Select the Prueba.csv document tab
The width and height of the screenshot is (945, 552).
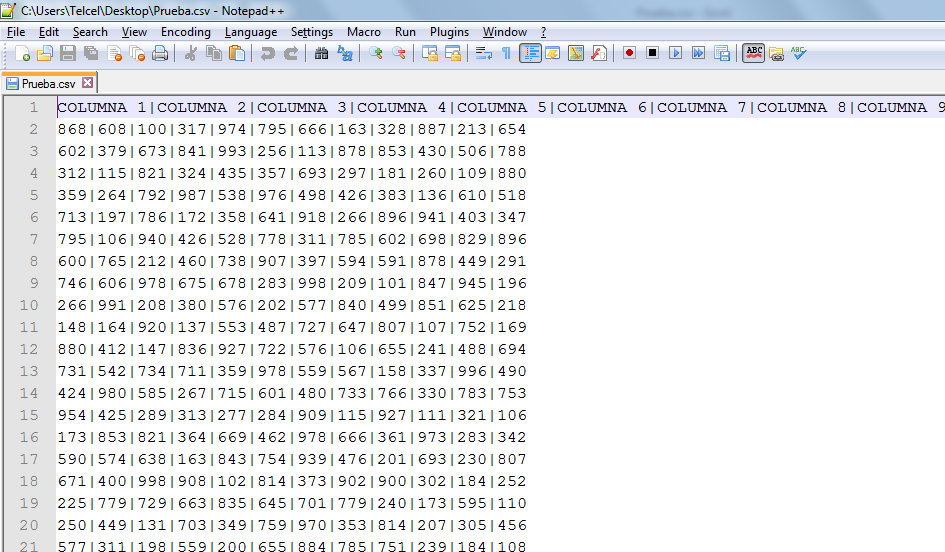coord(48,84)
